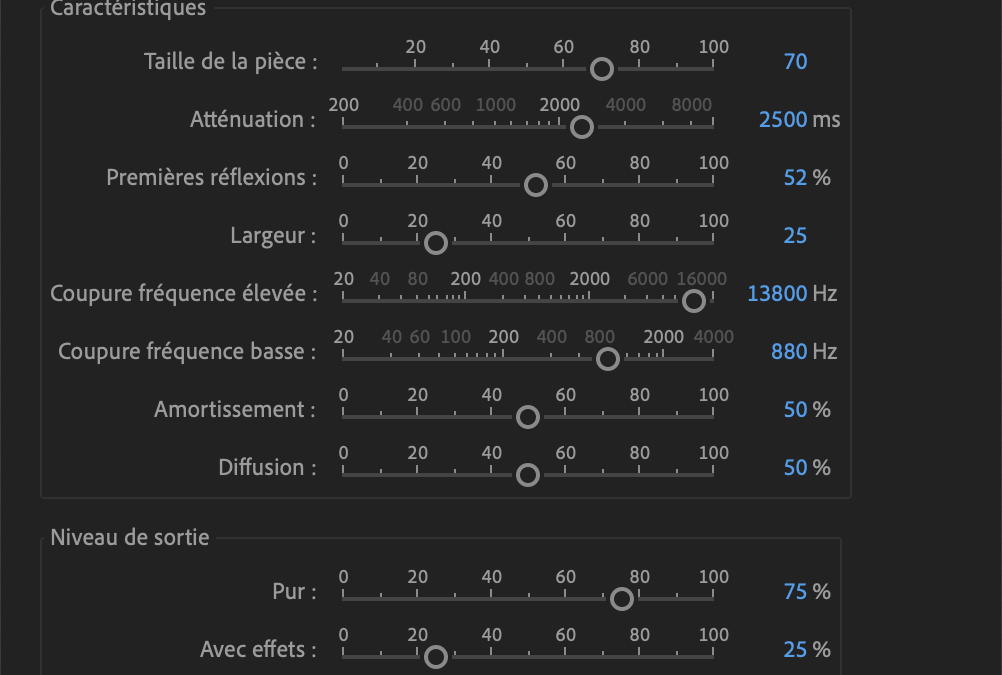Edit the Avec effets value 25
The width and height of the screenshot is (1002, 675).
[796, 649]
